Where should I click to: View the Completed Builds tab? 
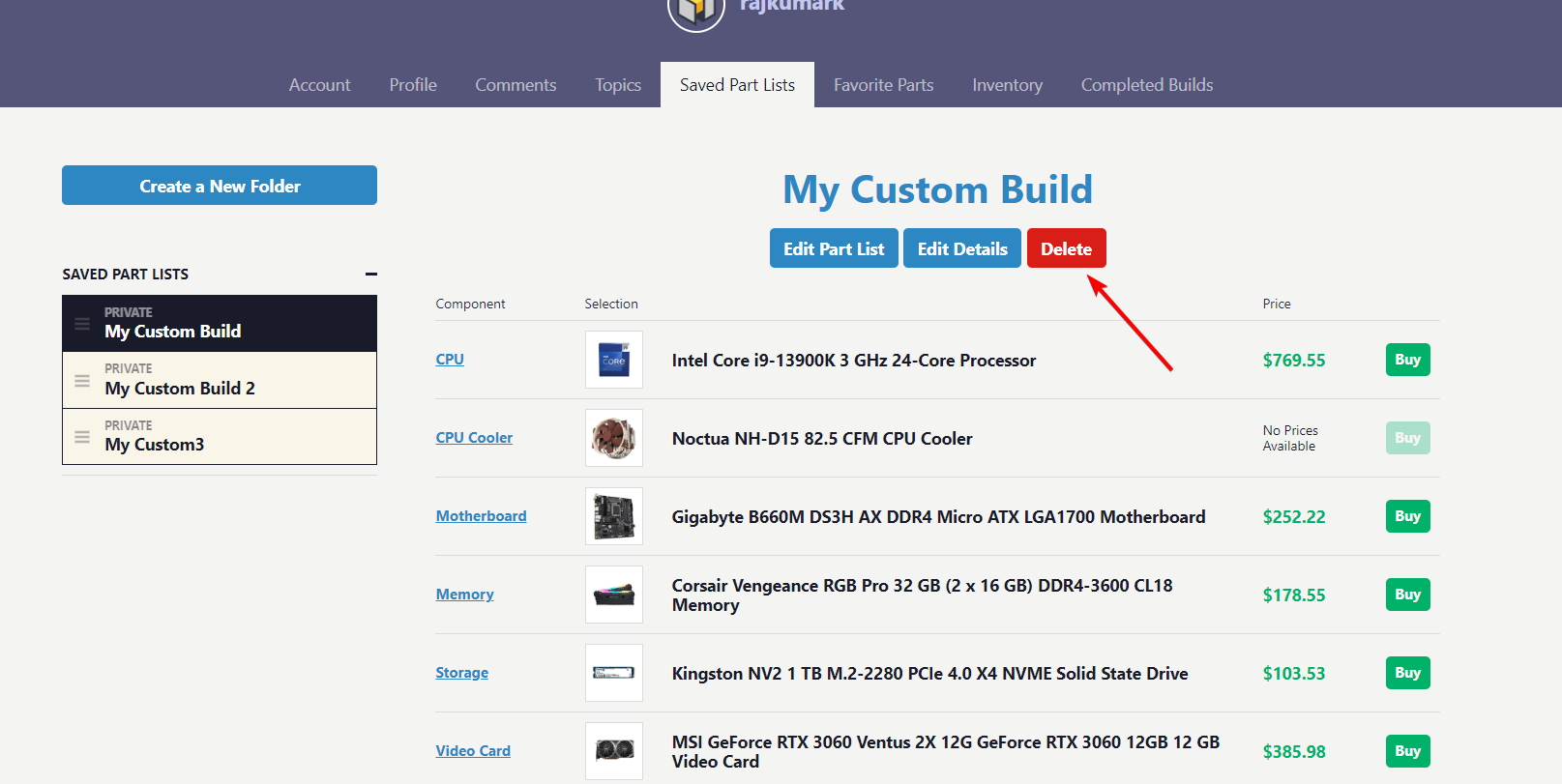point(1146,85)
